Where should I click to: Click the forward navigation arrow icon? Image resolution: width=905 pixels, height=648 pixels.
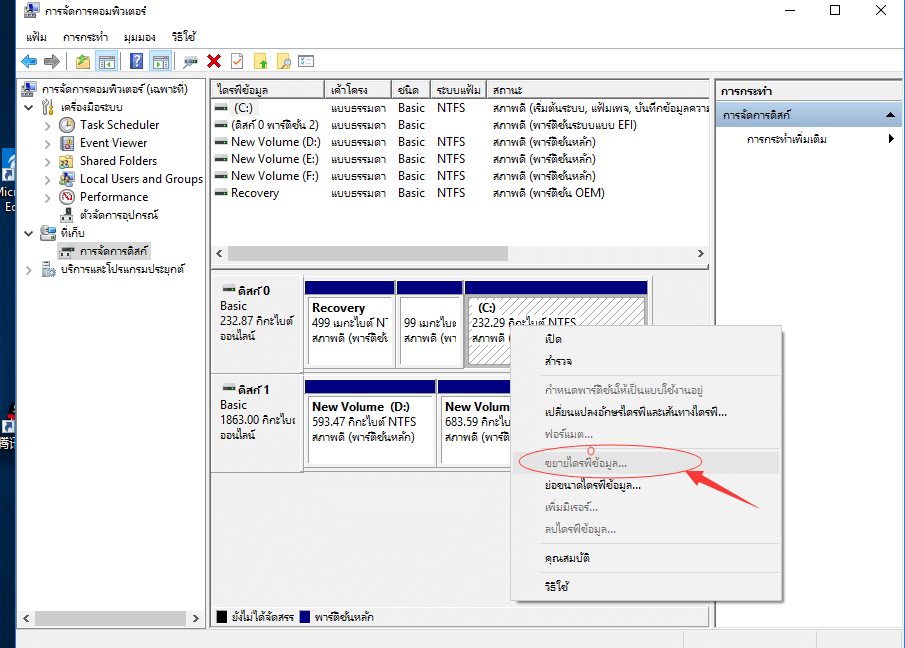[51, 60]
